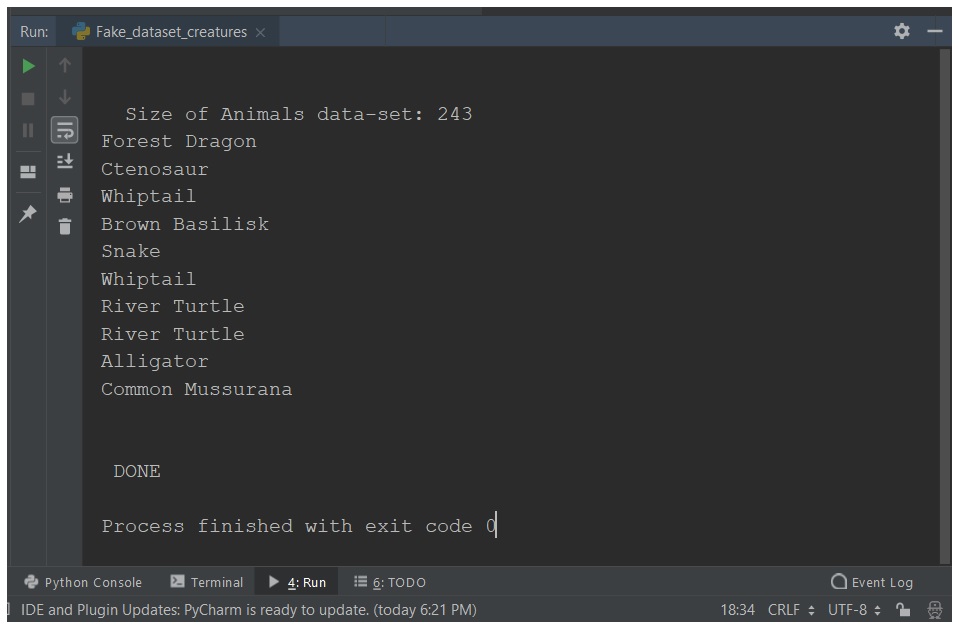Hide the Run tool window with the minus icon

click(x=935, y=31)
